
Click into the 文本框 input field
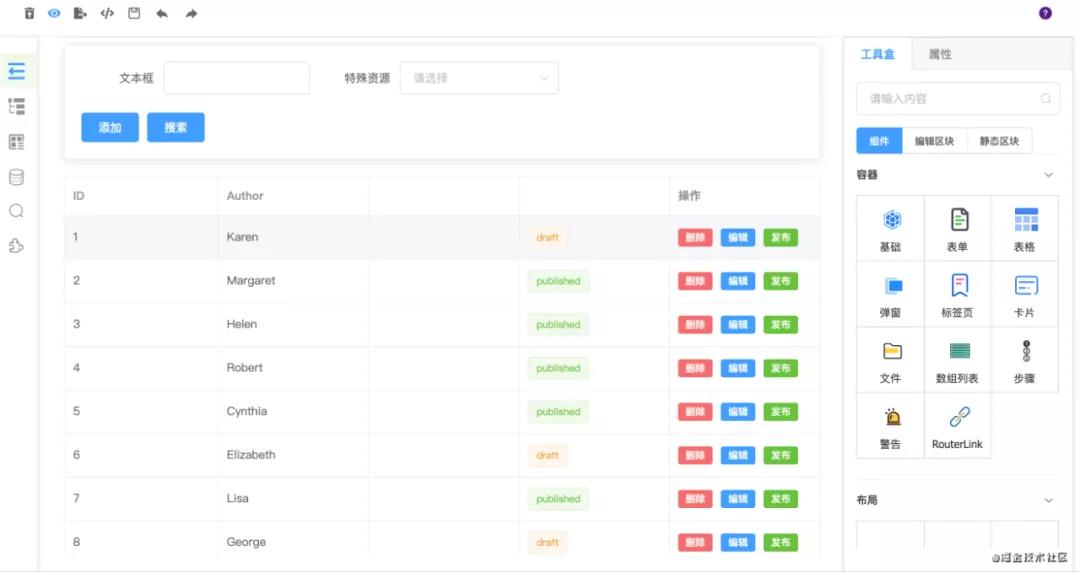pos(237,78)
